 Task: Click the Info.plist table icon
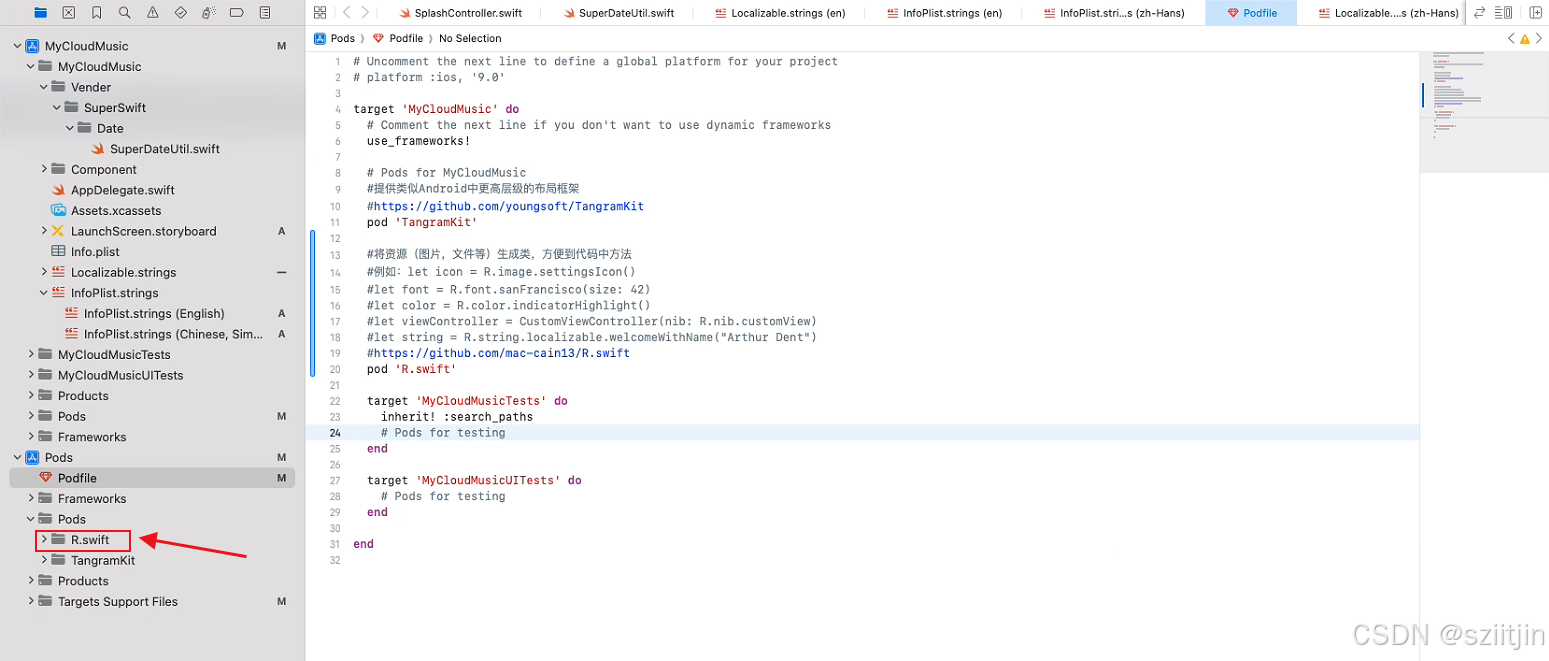pos(58,251)
